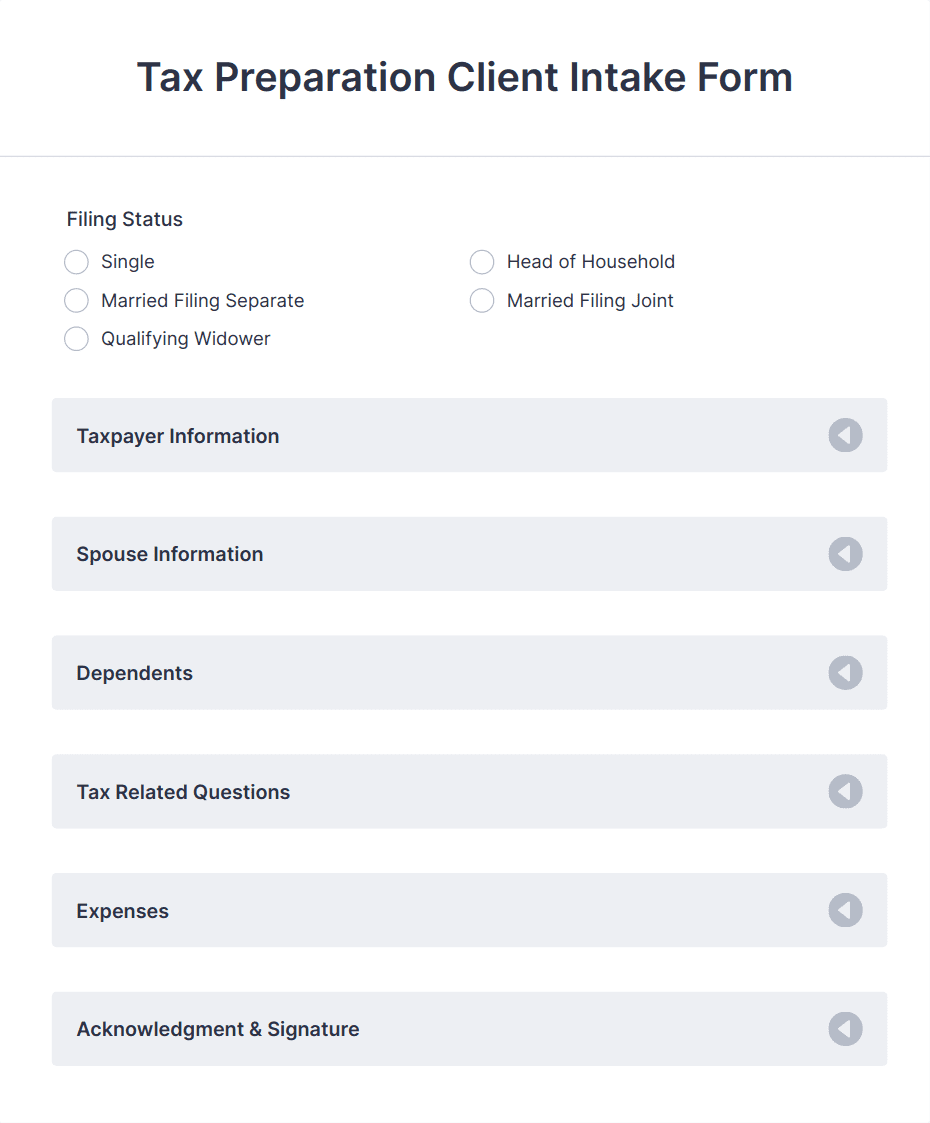Select the Single filing status
The width and height of the screenshot is (930, 1123).
tap(76, 262)
